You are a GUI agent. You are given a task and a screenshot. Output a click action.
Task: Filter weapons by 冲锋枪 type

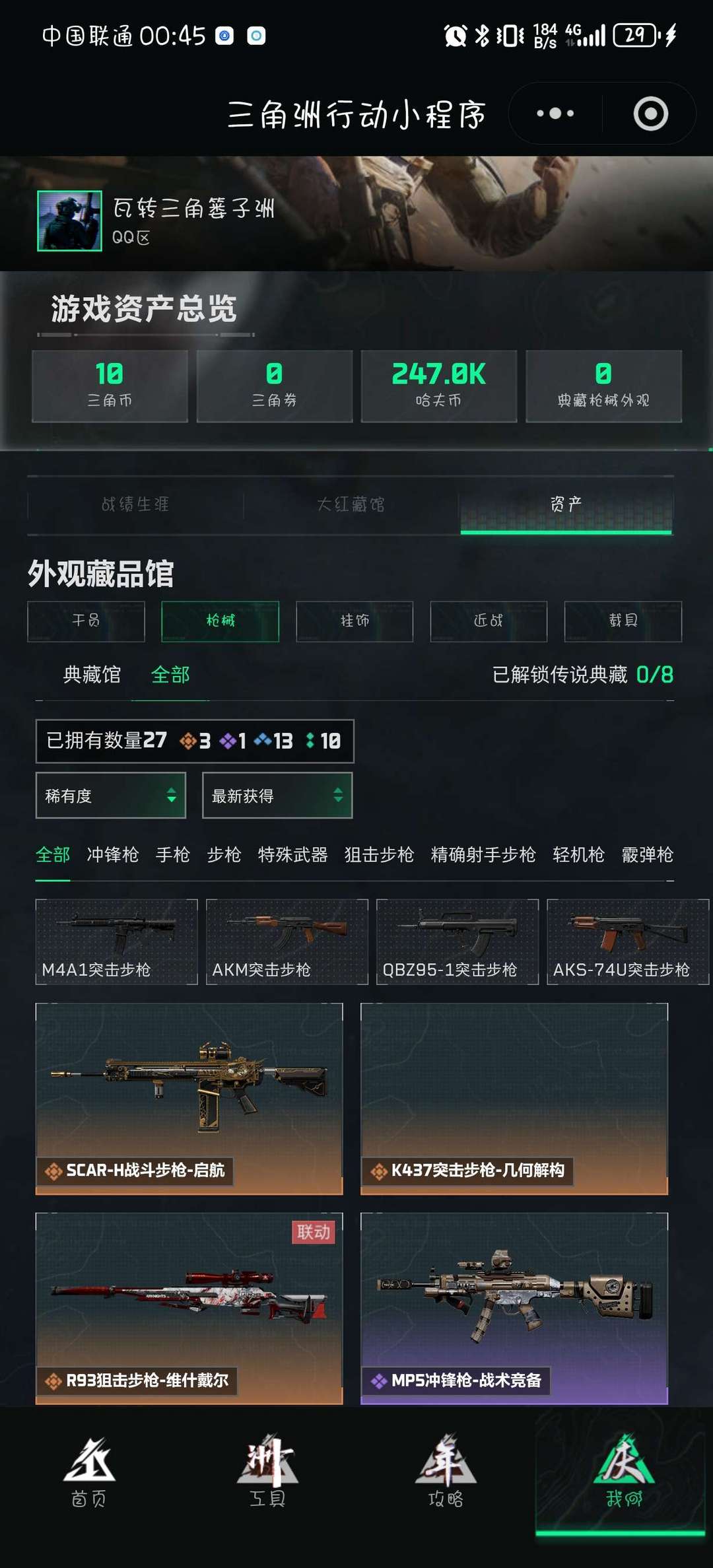113,855
